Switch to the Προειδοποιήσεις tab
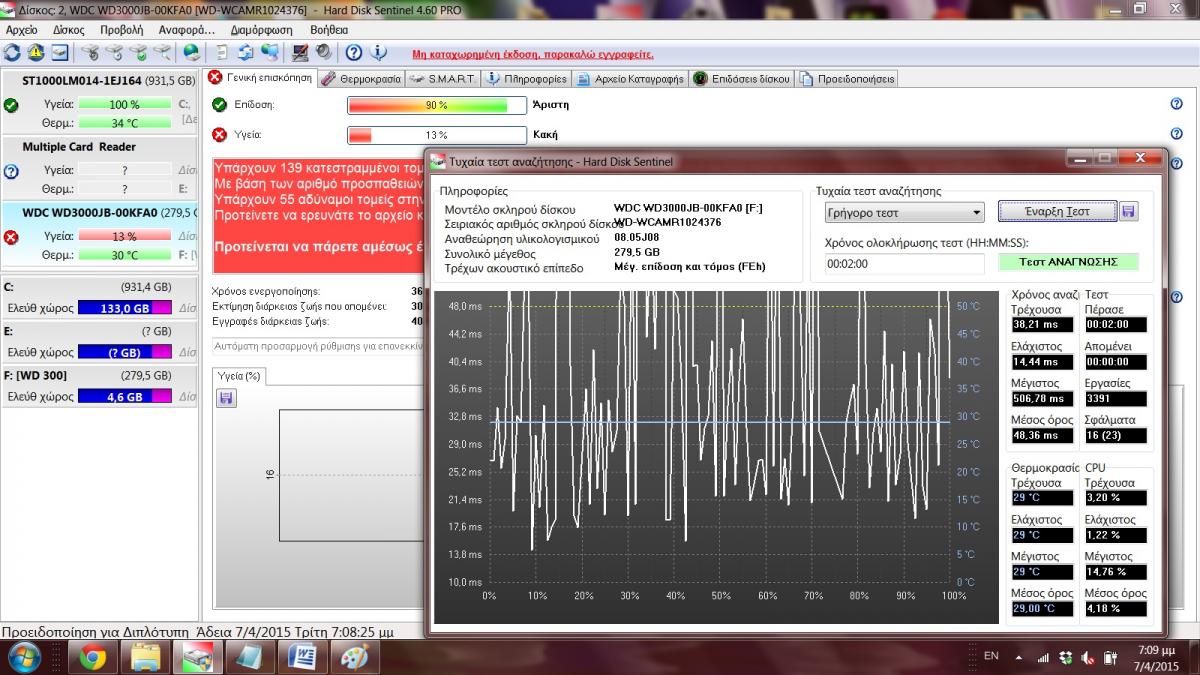Viewport: 1200px width, 675px height. 846,78
